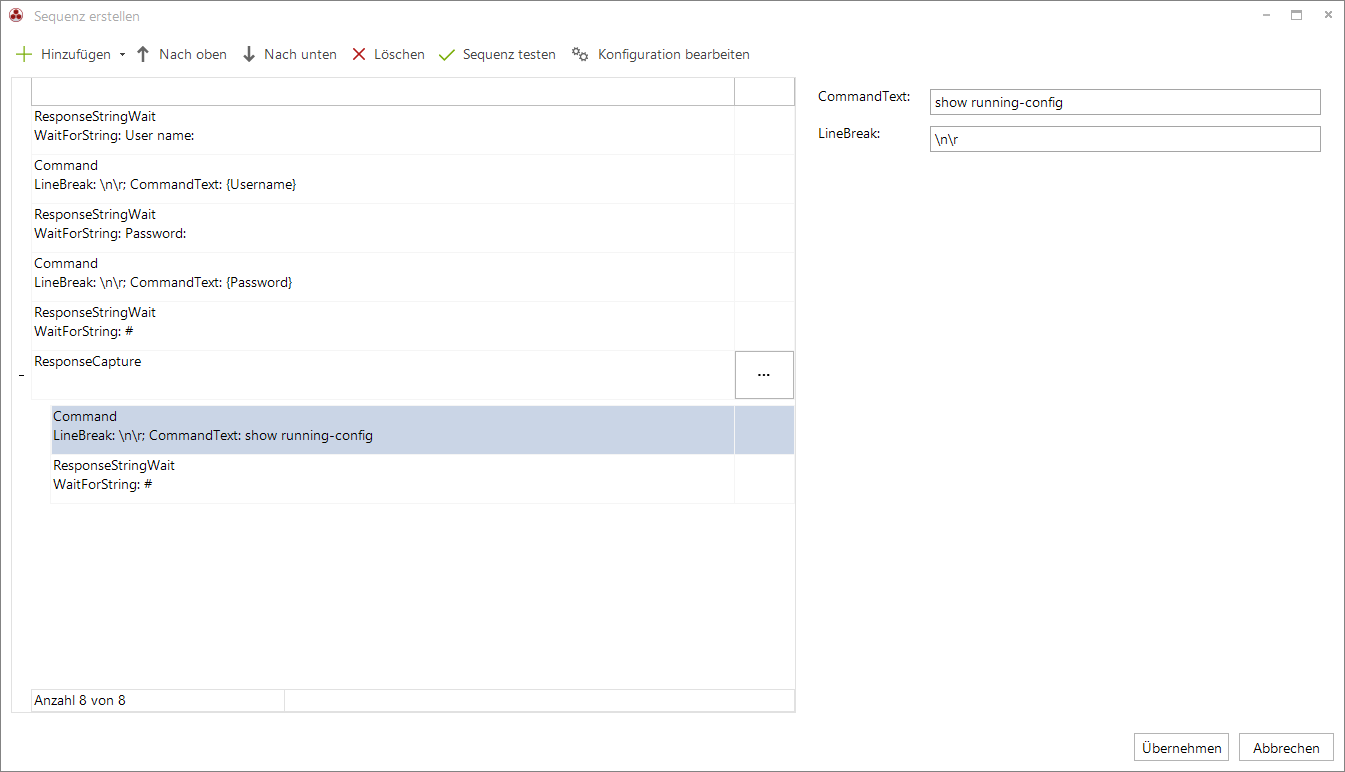Open Konfiguration bearbeiten
The height and width of the screenshot is (772, 1345).
(x=661, y=54)
